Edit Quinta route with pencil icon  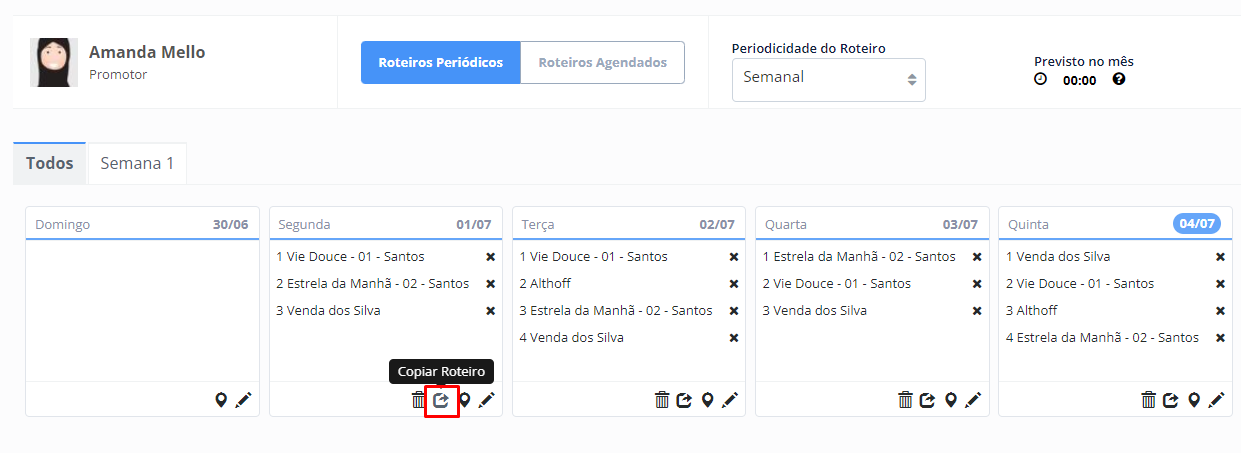click(1216, 400)
